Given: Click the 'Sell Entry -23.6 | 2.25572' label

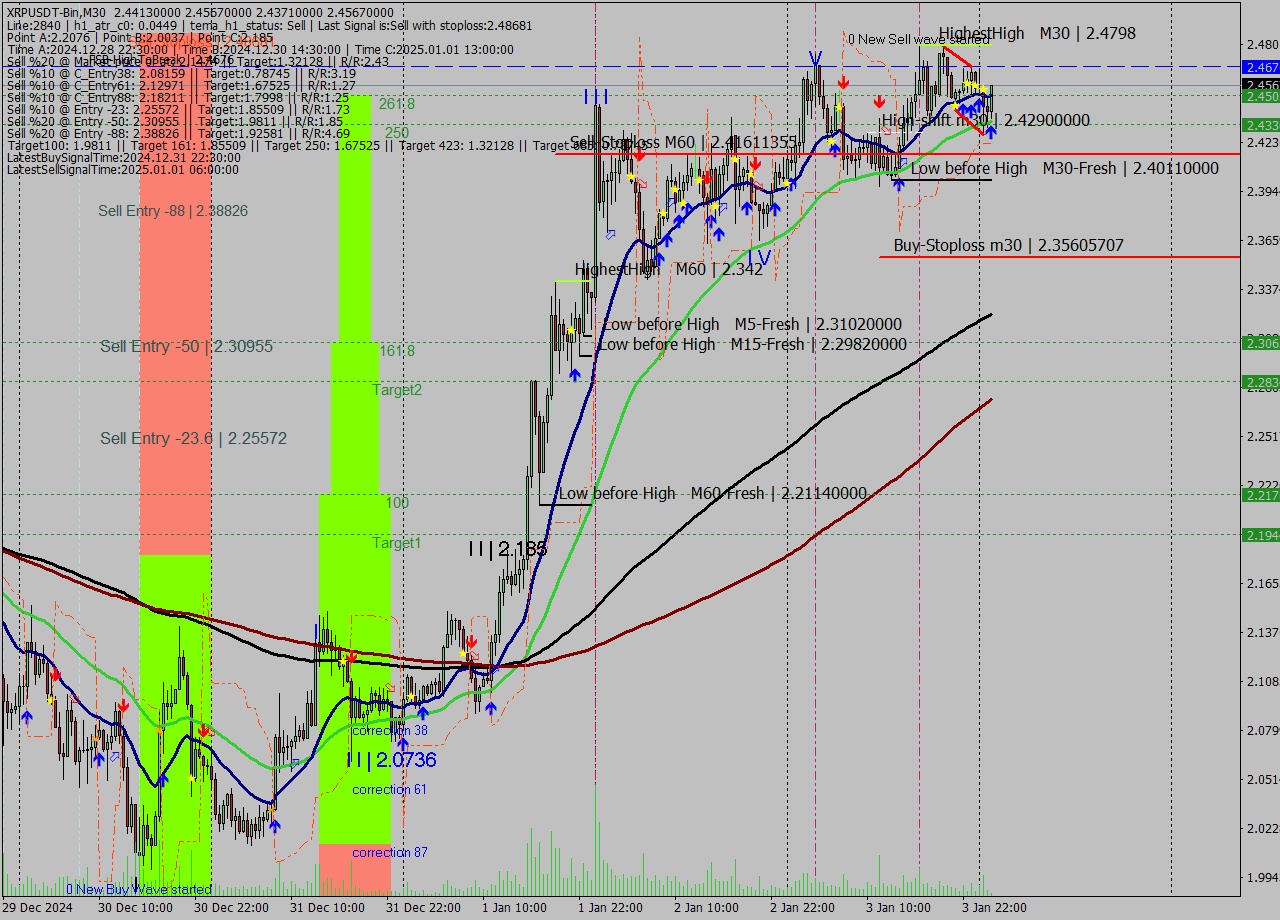Looking at the screenshot, I should point(194,438).
